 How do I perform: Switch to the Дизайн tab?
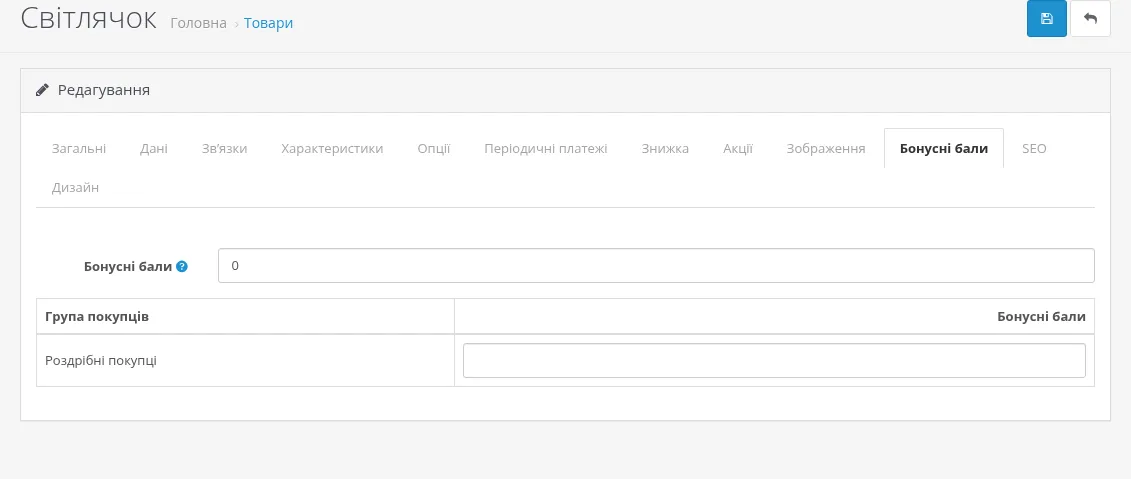(75, 188)
